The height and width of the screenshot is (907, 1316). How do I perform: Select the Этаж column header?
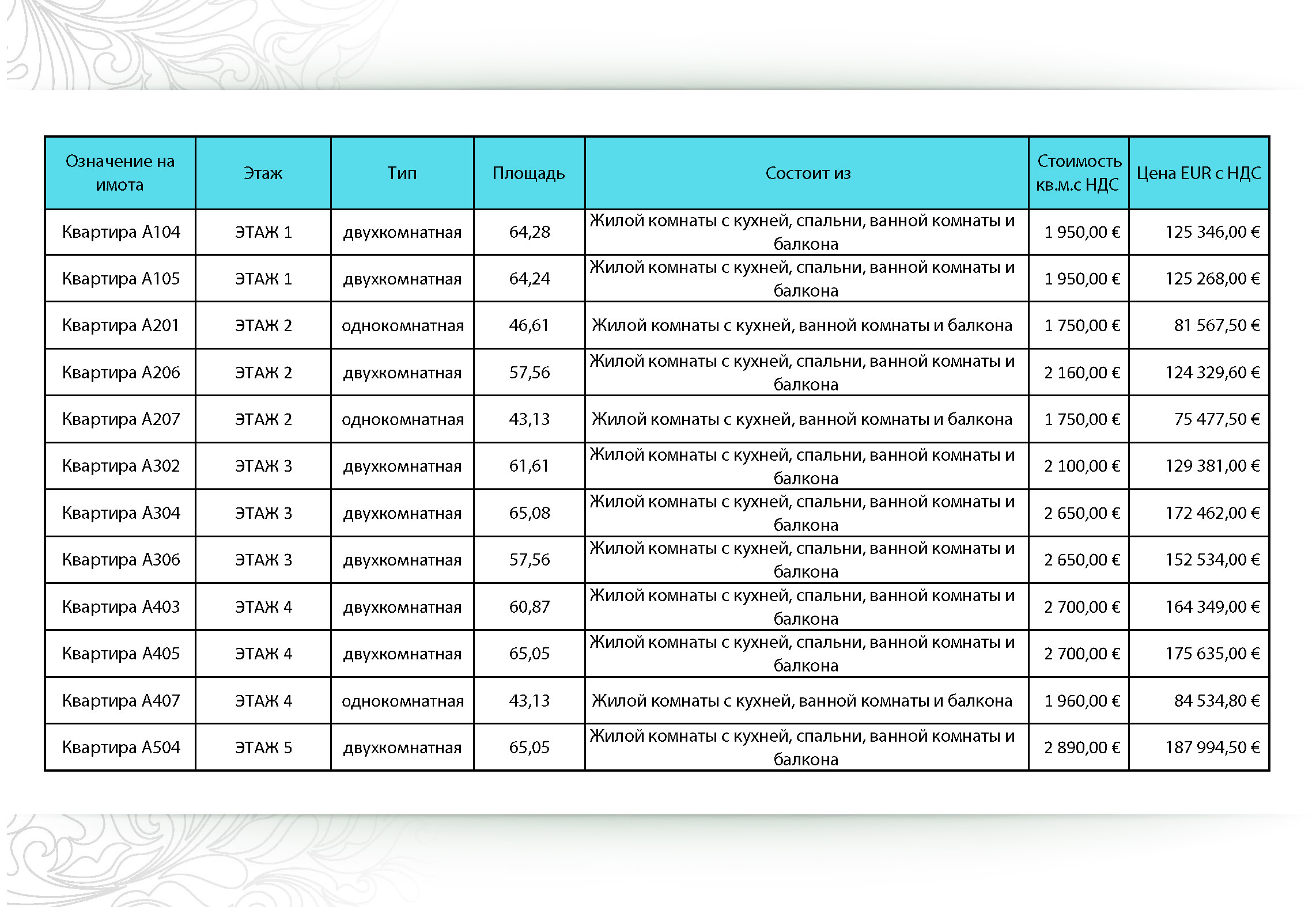(263, 173)
